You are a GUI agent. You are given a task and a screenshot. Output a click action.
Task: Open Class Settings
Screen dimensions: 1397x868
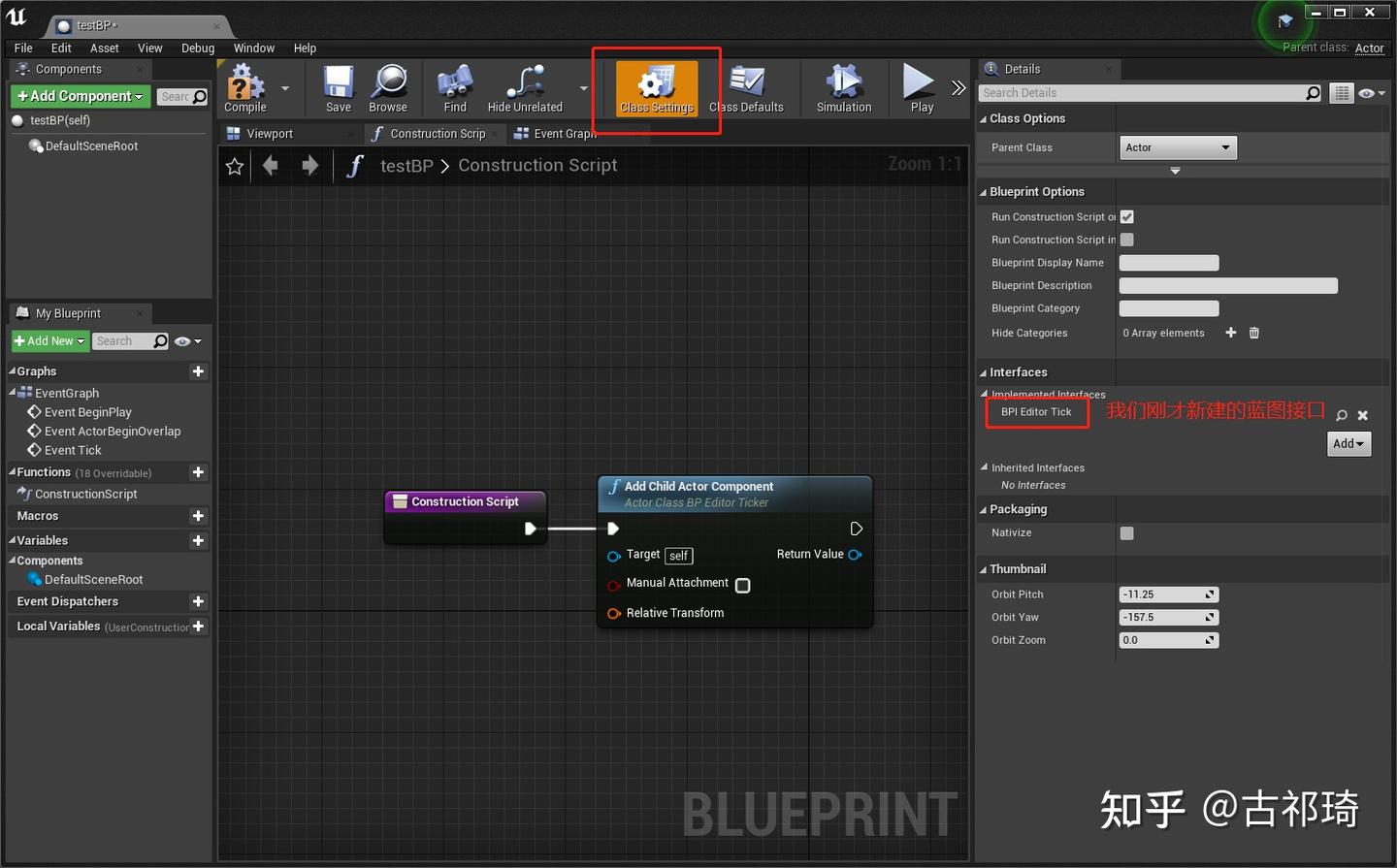click(656, 87)
